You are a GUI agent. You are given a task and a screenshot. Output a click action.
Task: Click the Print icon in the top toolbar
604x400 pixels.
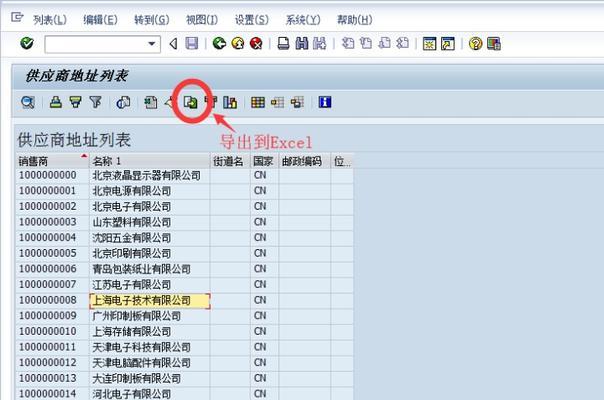tap(284, 43)
